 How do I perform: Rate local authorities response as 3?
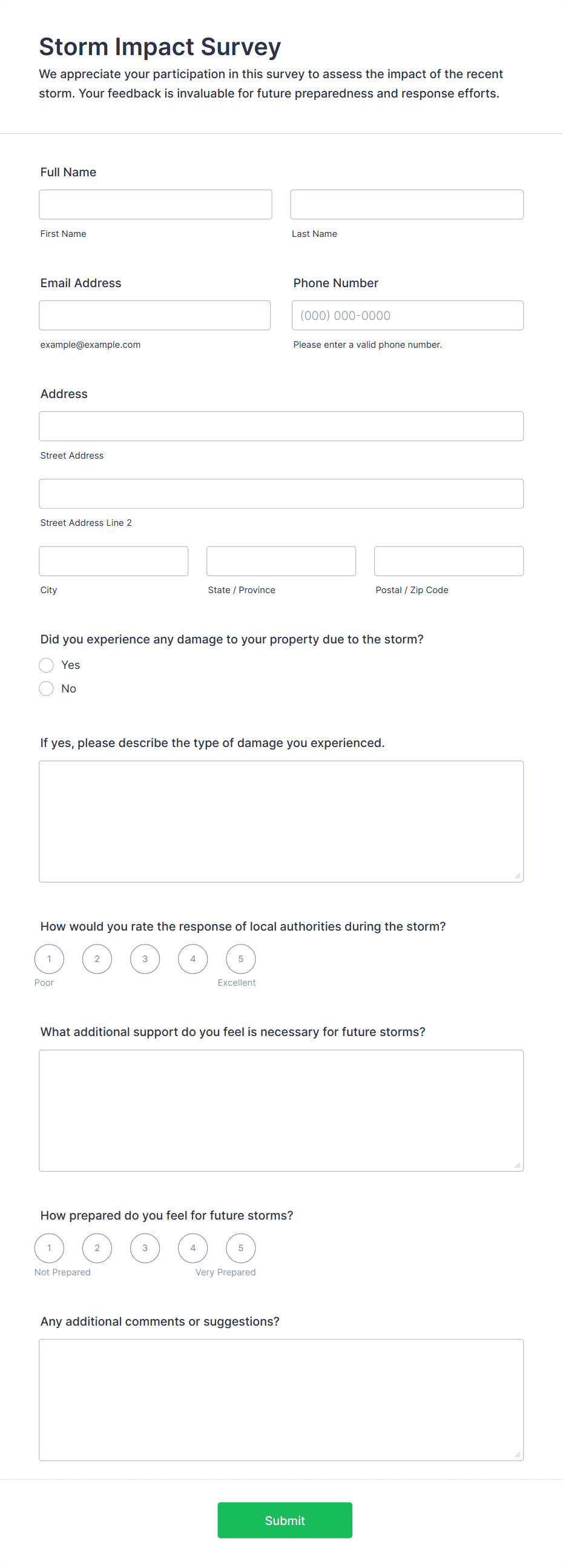(x=145, y=958)
